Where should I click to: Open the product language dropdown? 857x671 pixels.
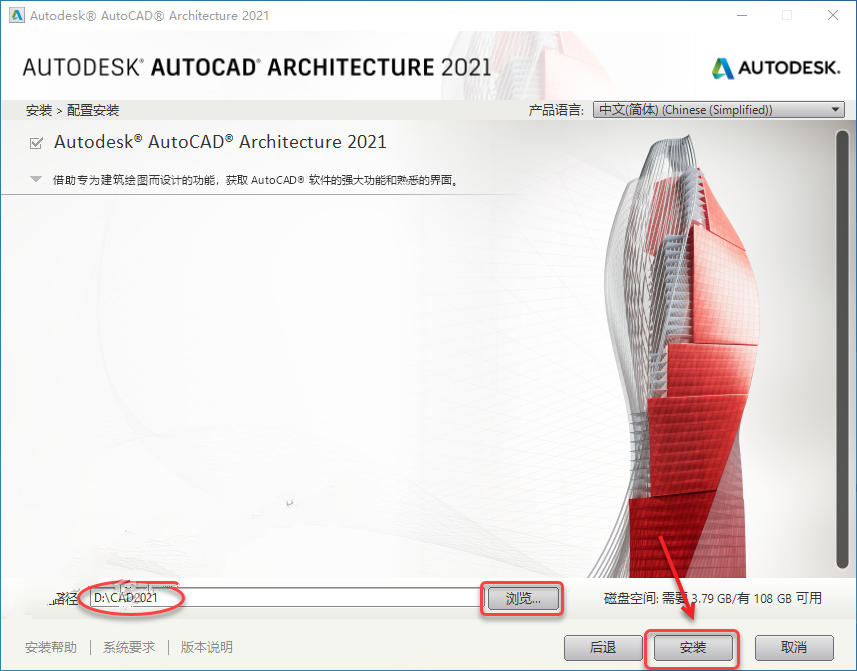(719, 110)
